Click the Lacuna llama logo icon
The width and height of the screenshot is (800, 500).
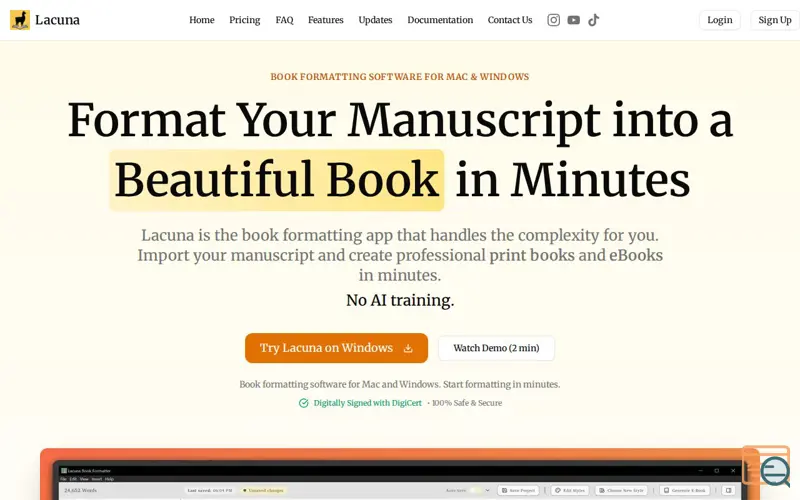tap(20, 20)
